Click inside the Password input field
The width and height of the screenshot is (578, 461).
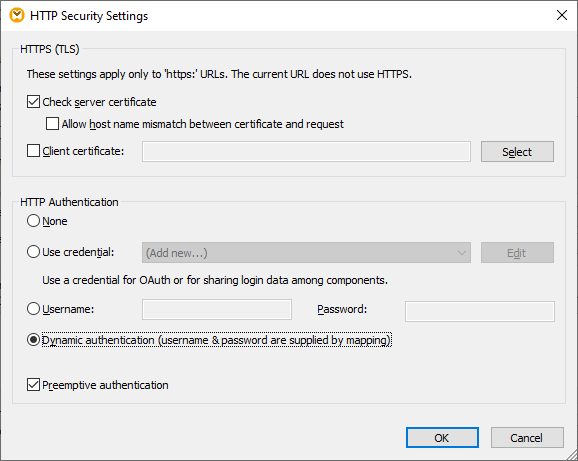480,311
